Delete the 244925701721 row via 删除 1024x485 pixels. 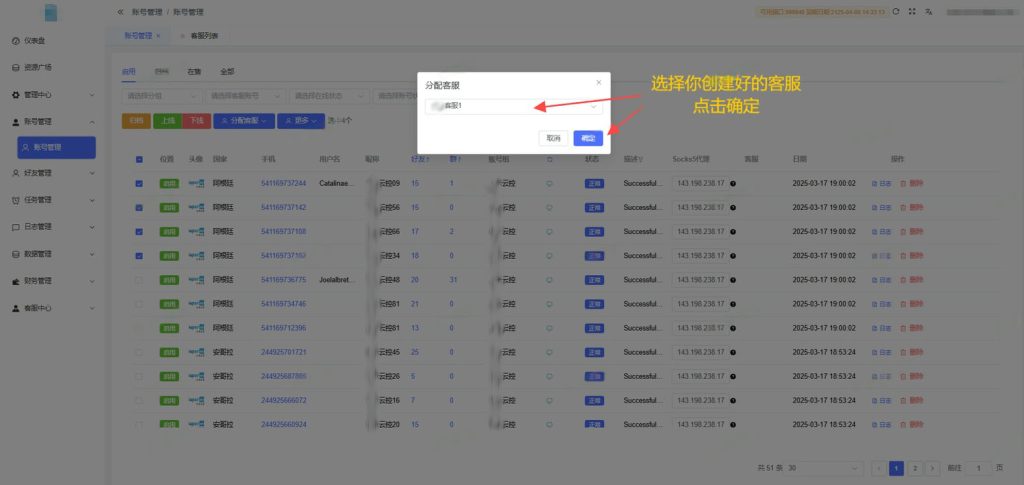pyautogui.click(x=912, y=352)
